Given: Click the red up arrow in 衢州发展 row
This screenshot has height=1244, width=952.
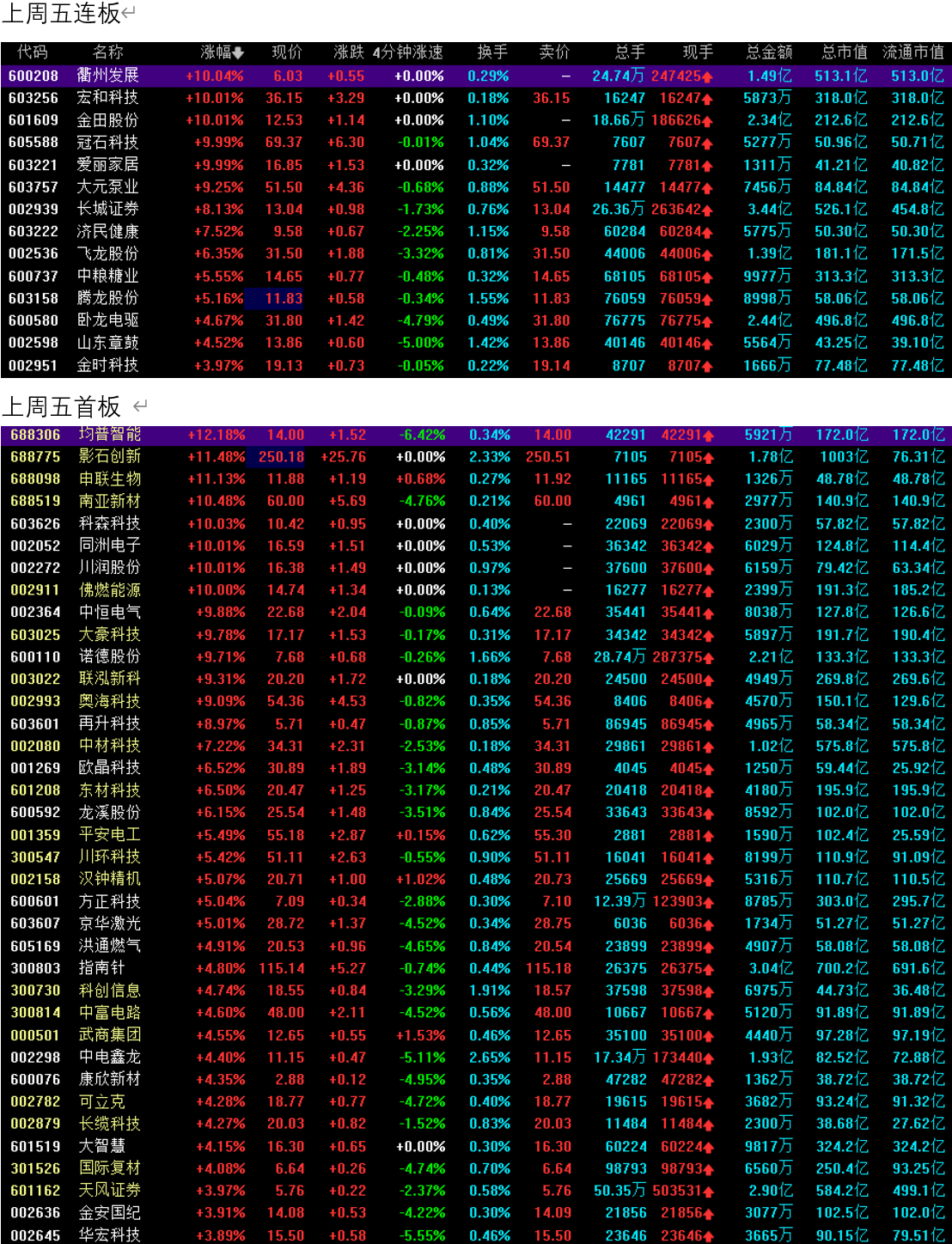Looking at the screenshot, I should (x=707, y=76).
